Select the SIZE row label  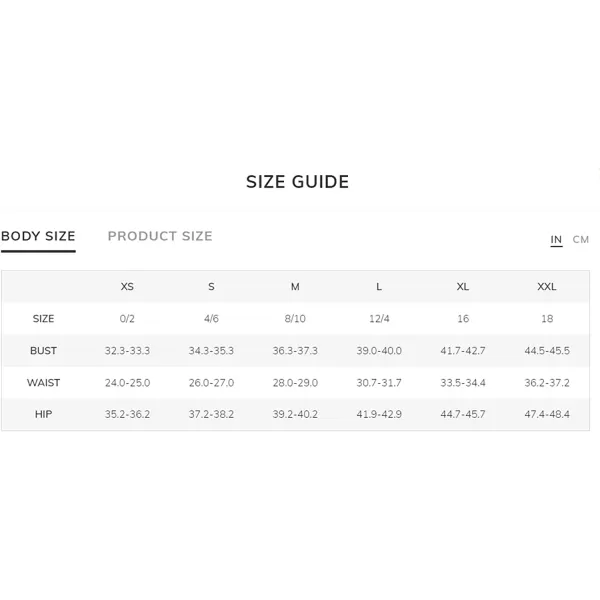pyautogui.click(x=43, y=318)
